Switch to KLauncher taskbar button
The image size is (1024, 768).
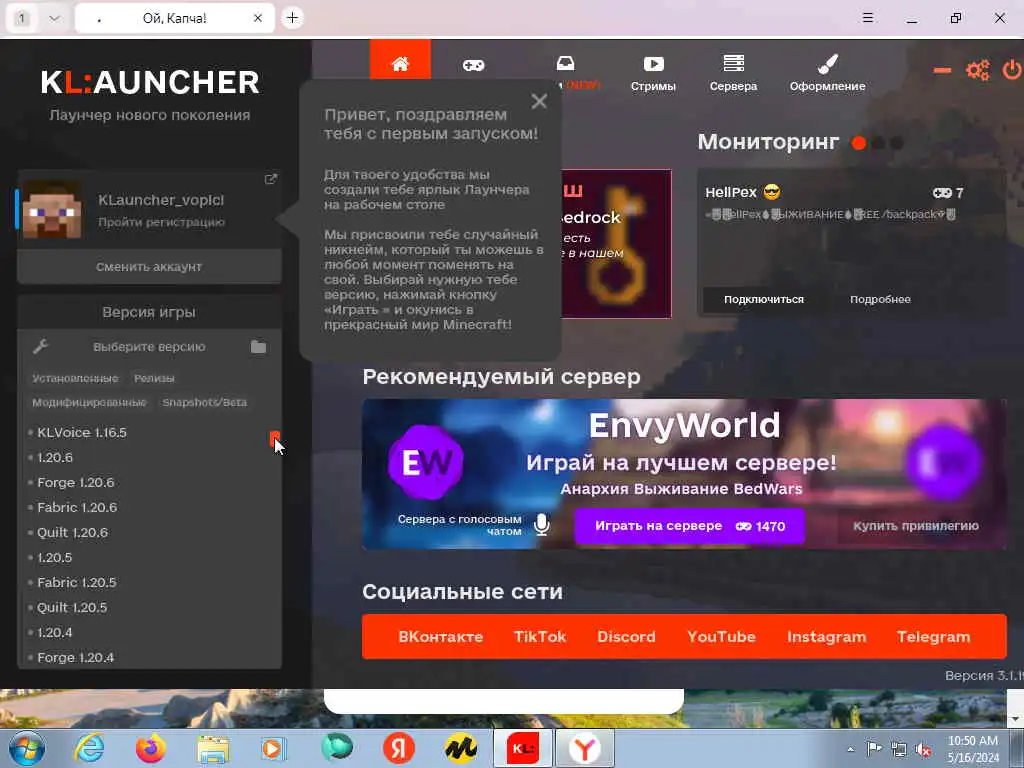tap(523, 748)
